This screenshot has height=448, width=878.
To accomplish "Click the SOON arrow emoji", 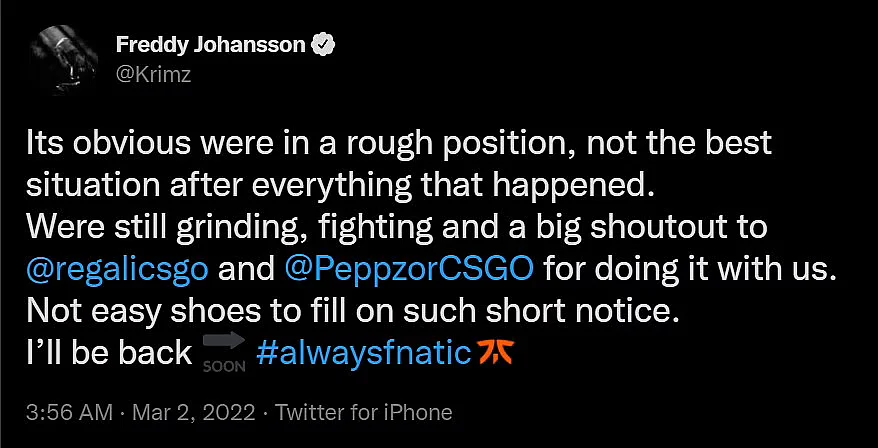I will (x=223, y=353).
